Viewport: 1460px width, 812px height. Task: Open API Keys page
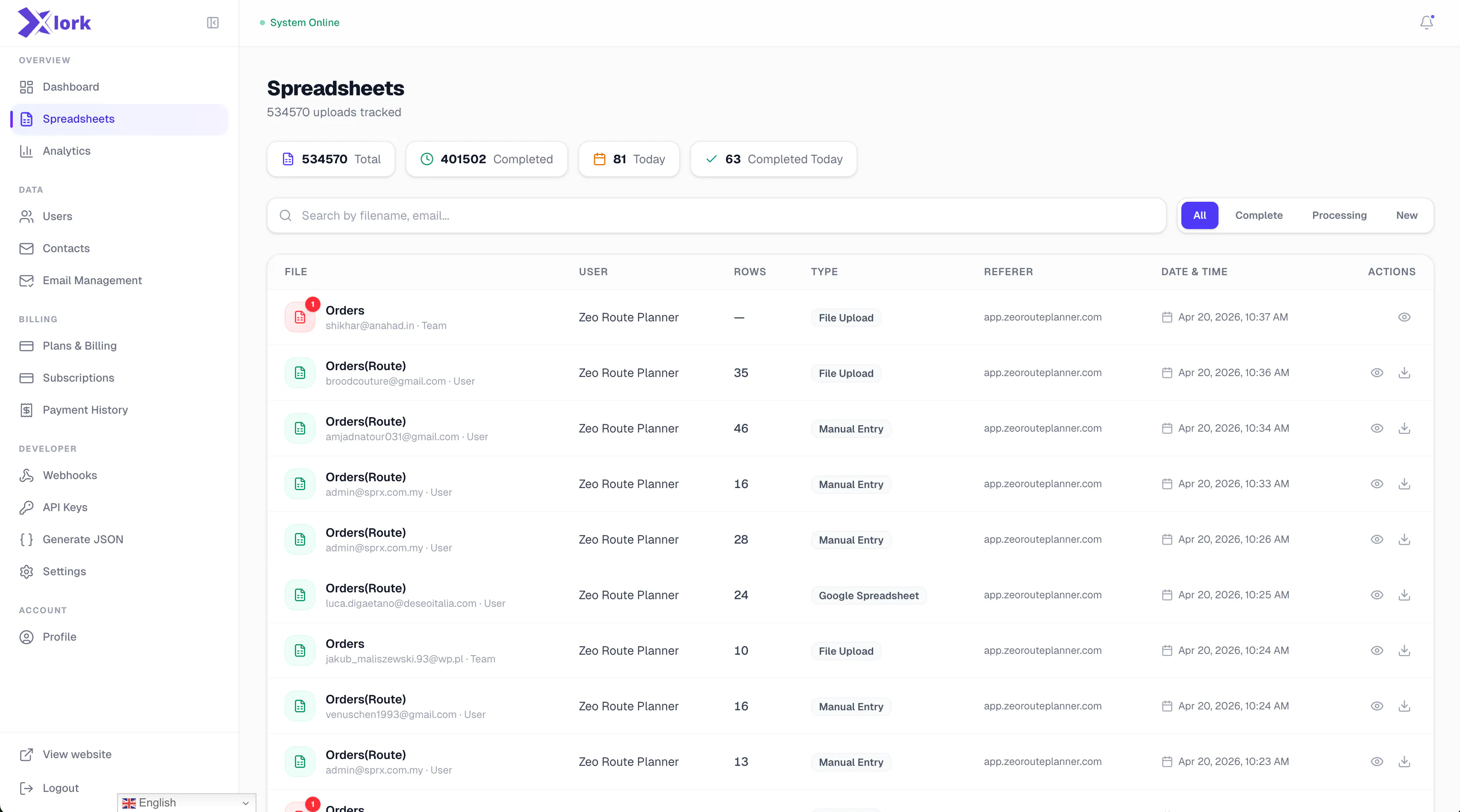[x=119, y=507]
